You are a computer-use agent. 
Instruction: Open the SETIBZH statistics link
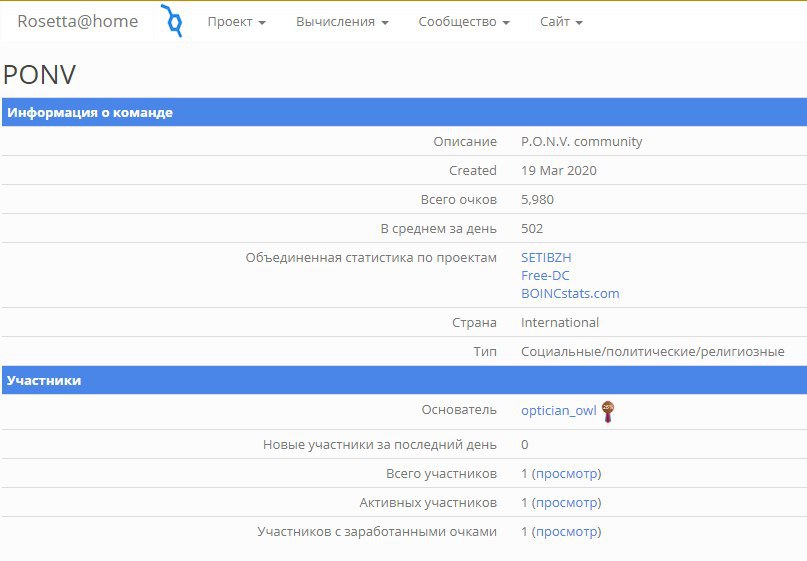(546, 257)
